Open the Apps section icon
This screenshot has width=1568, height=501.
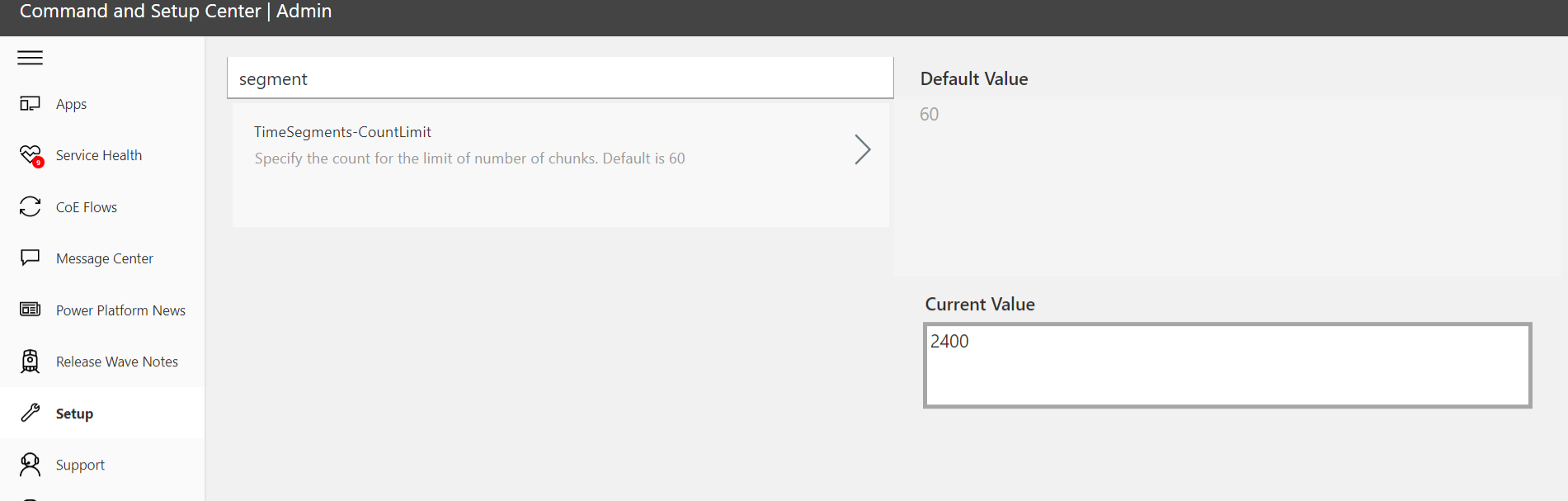click(x=30, y=103)
